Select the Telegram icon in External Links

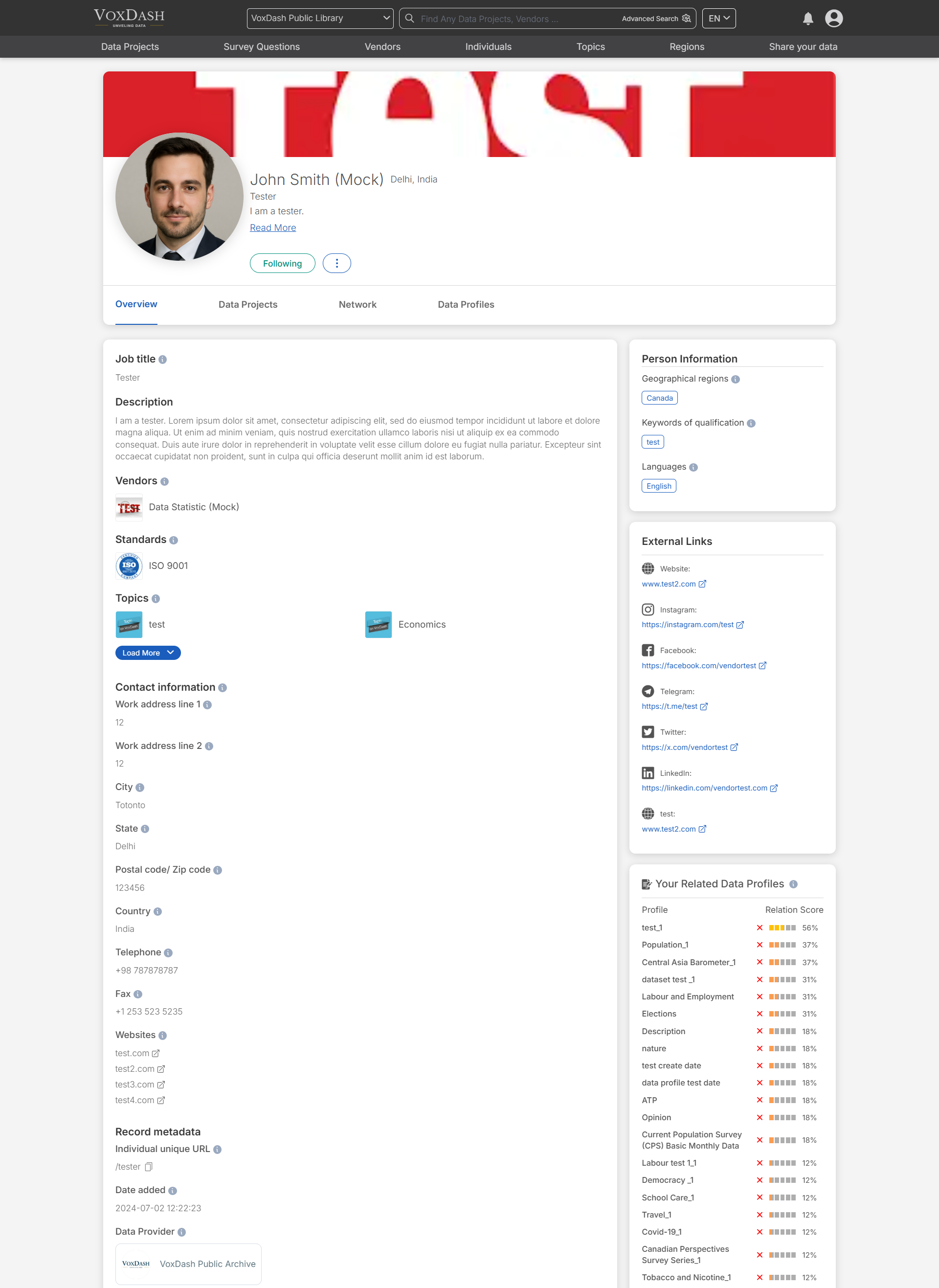pyautogui.click(x=648, y=691)
